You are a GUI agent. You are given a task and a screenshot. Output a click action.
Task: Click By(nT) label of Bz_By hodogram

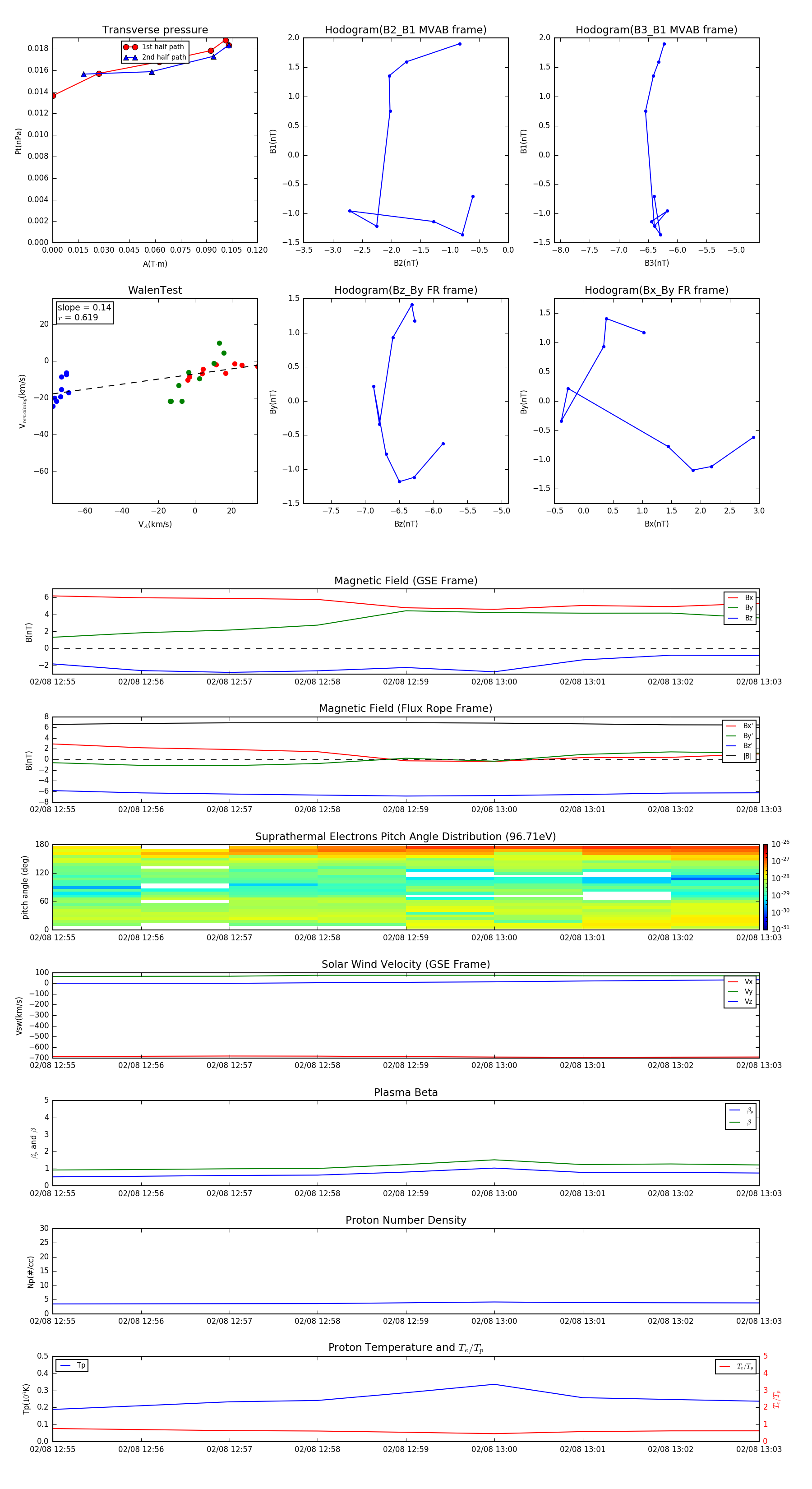[x=273, y=401]
